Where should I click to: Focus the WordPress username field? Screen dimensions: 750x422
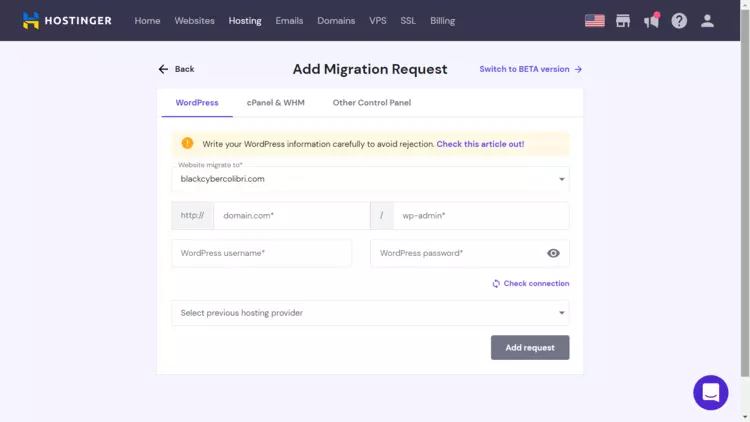click(261, 253)
